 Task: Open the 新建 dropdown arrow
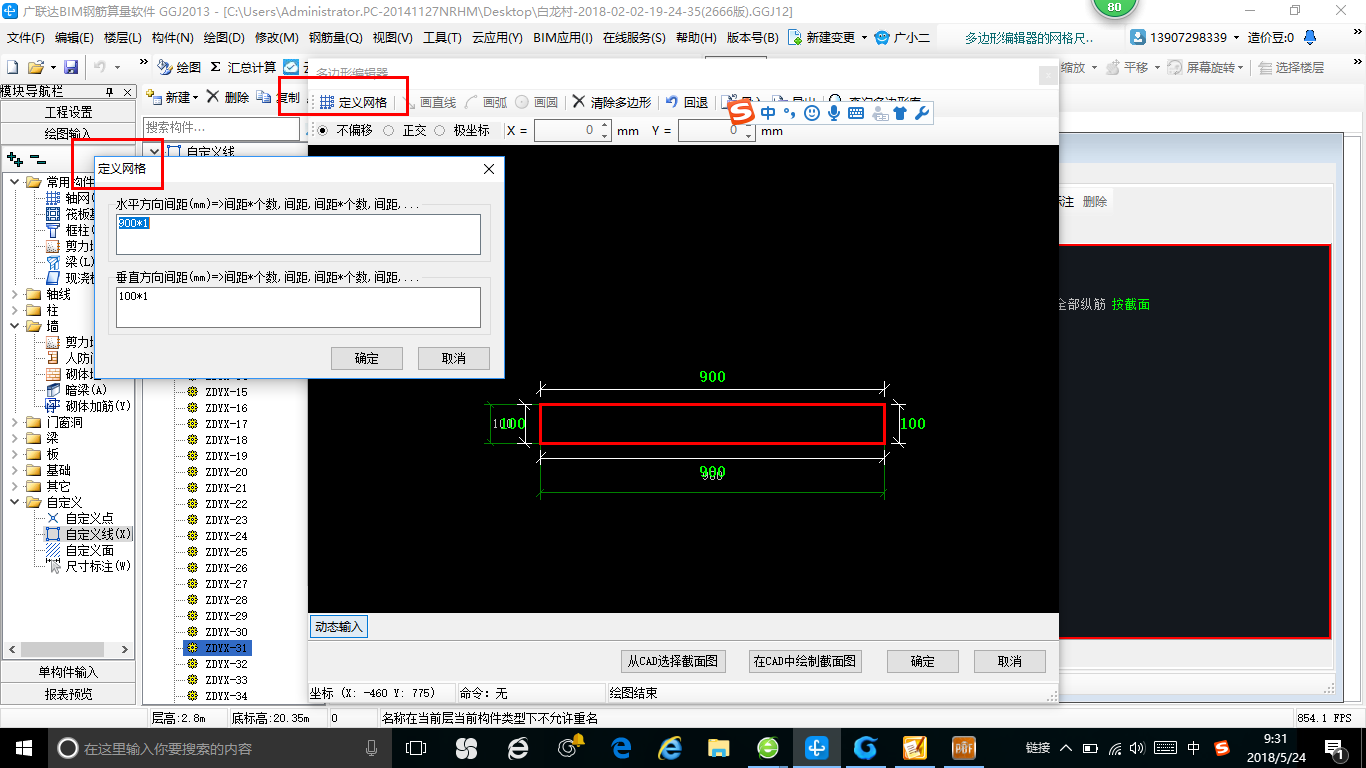197,97
